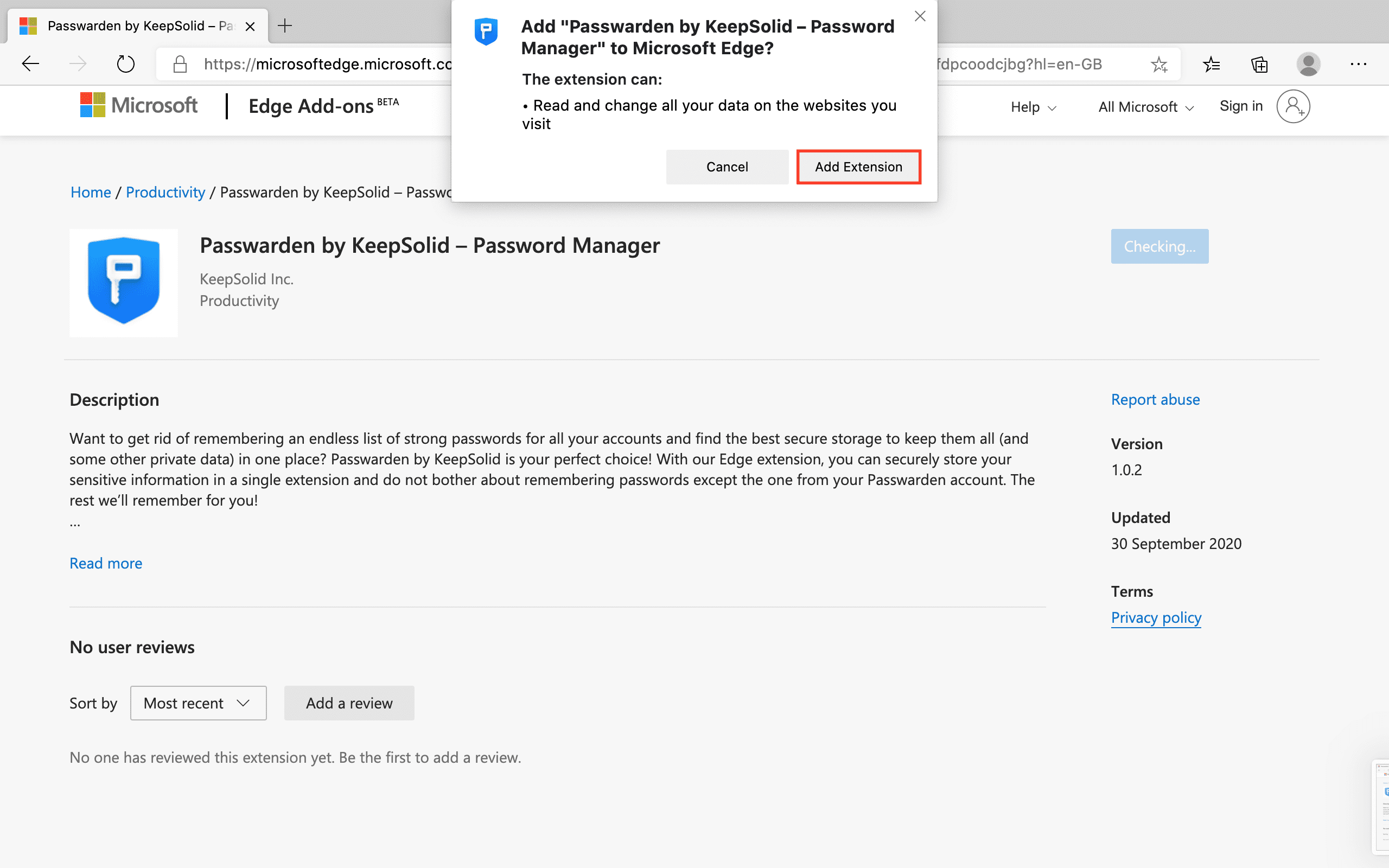Reload the page with refresh icon
The width and height of the screenshot is (1389, 868).
[125, 63]
